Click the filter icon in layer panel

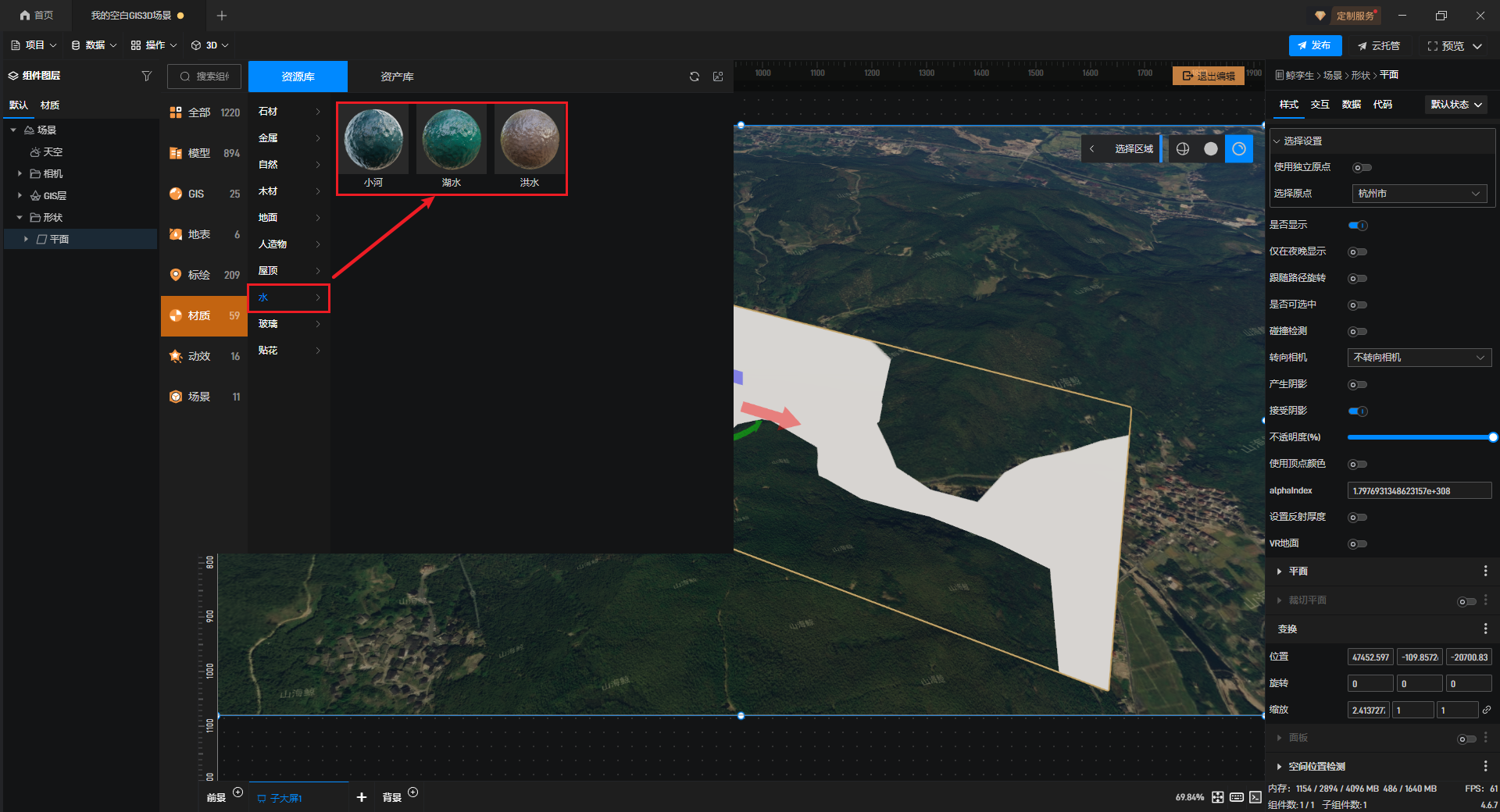coord(146,76)
